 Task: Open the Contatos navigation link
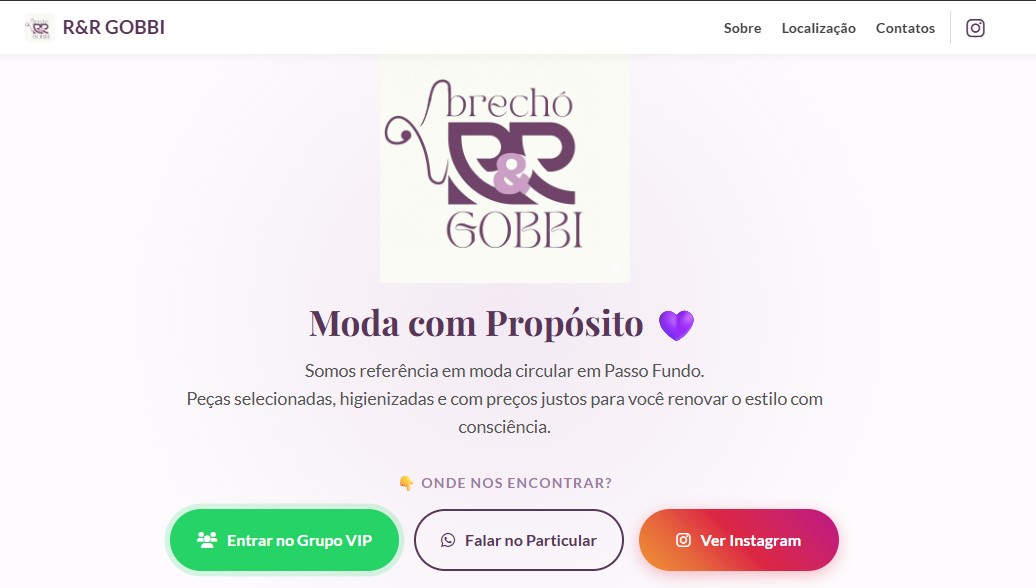pyautogui.click(x=905, y=28)
